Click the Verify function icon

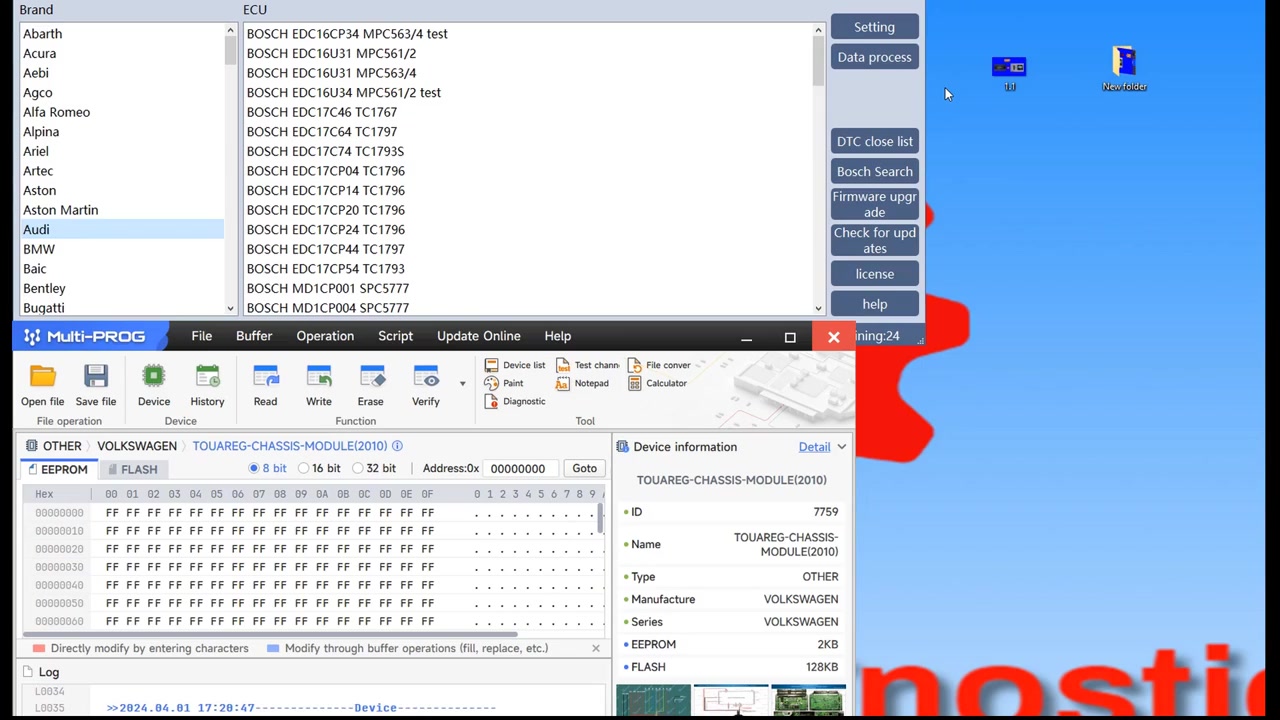click(426, 377)
